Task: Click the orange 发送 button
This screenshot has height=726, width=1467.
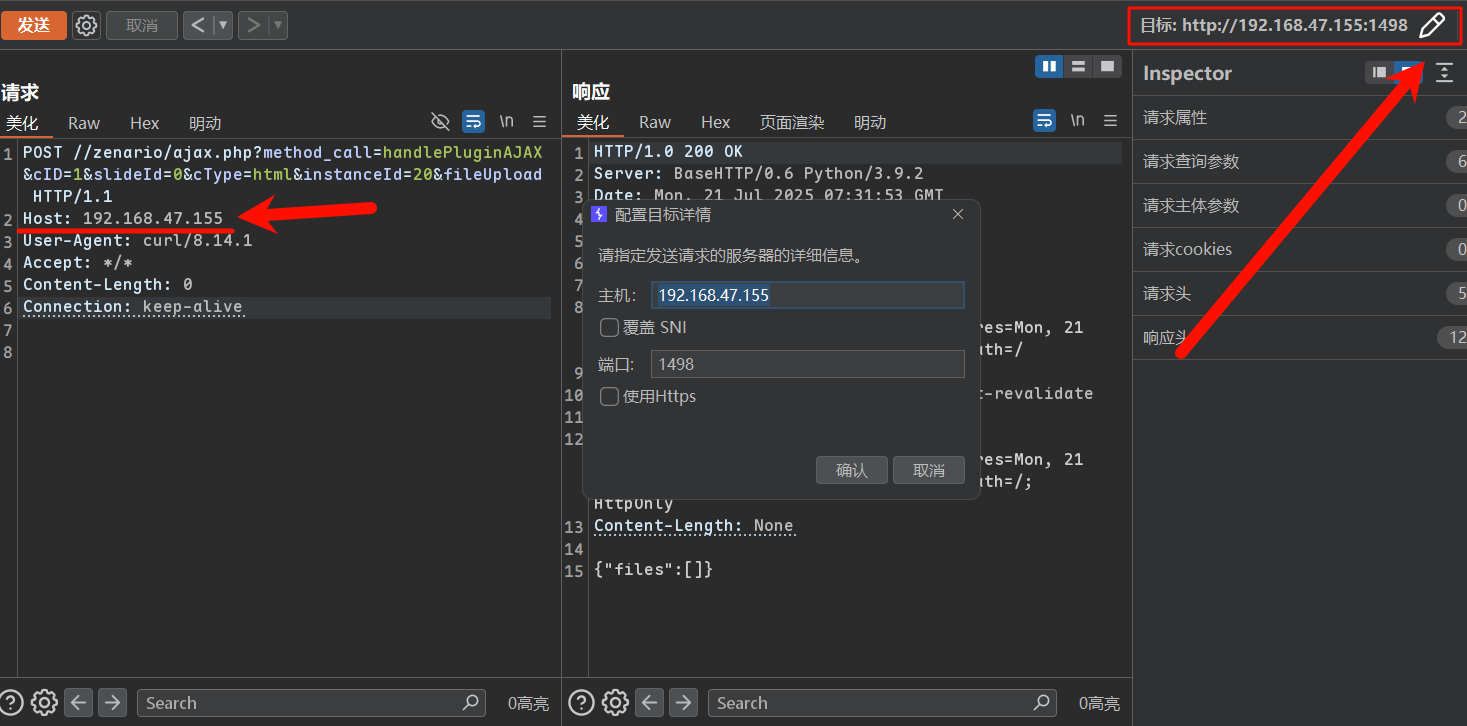Action: tap(33, 25)
